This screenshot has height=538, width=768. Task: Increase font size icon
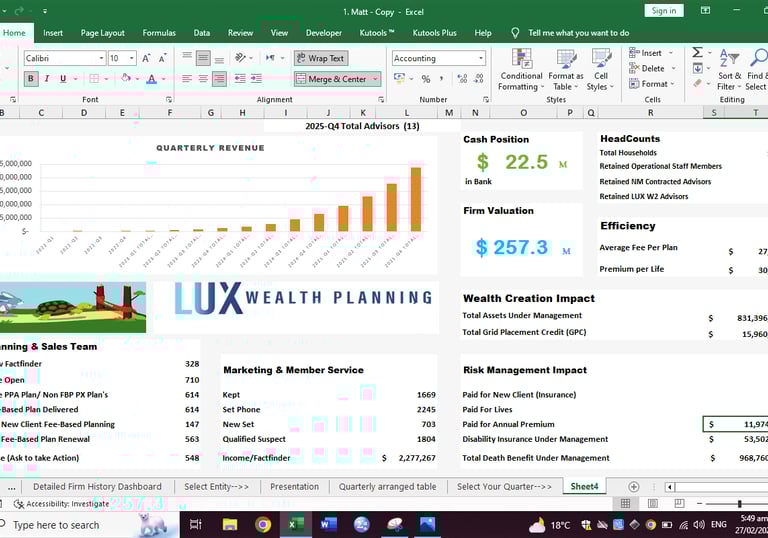[x=146, y=58]
